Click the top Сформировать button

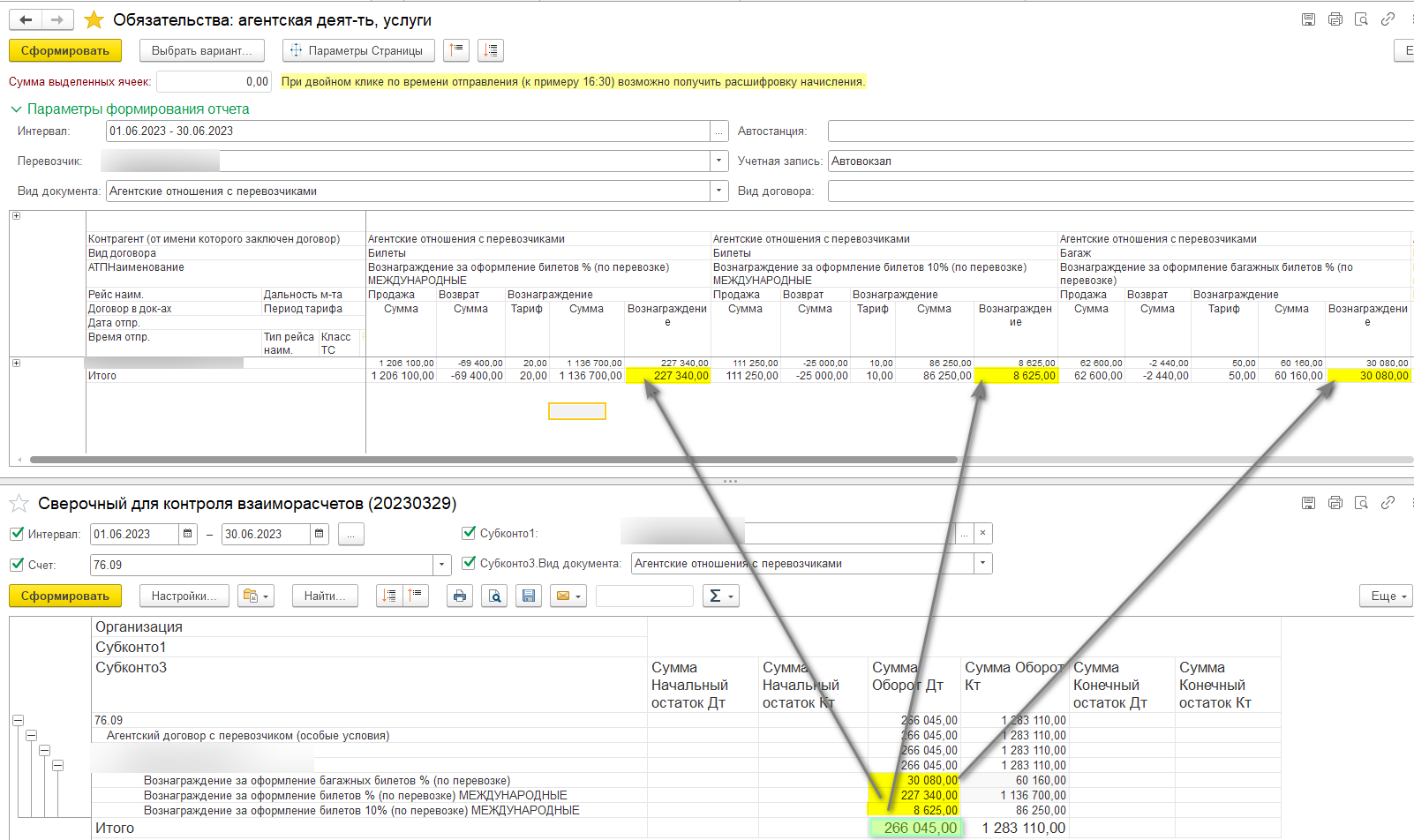pyautogui.click(x=65, y=51)
